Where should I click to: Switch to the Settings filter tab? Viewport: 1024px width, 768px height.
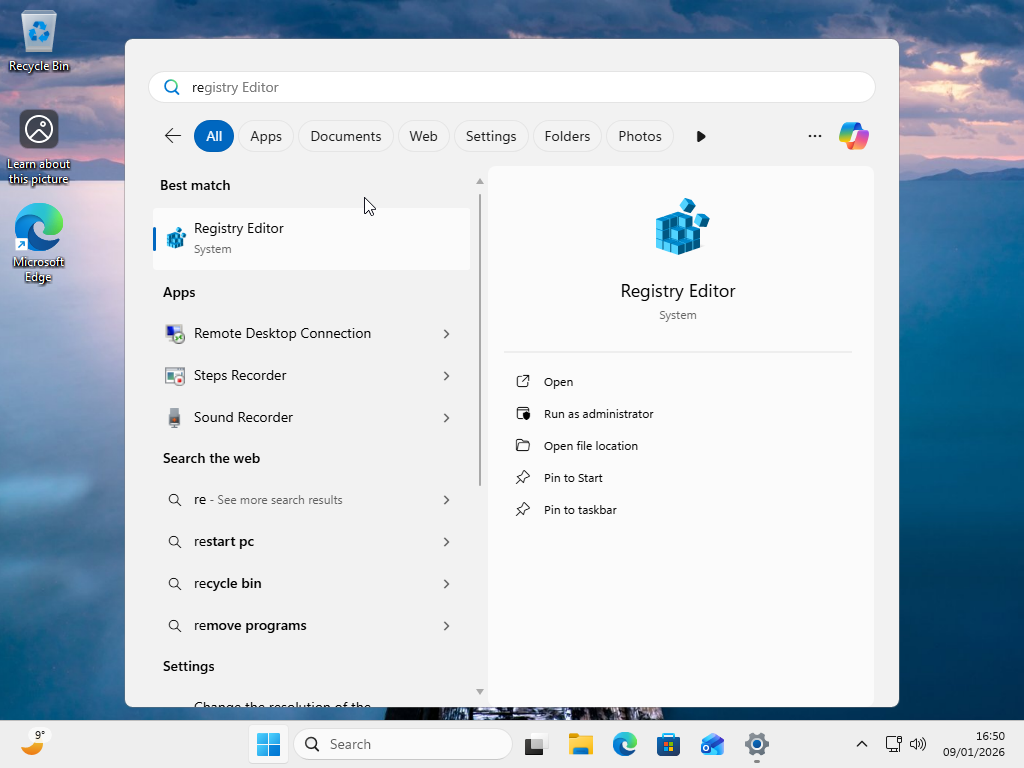click(490, 135)
